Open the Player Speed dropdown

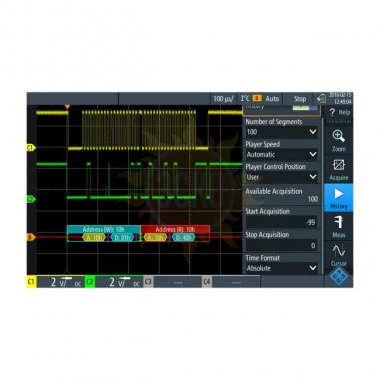(282, 154)
